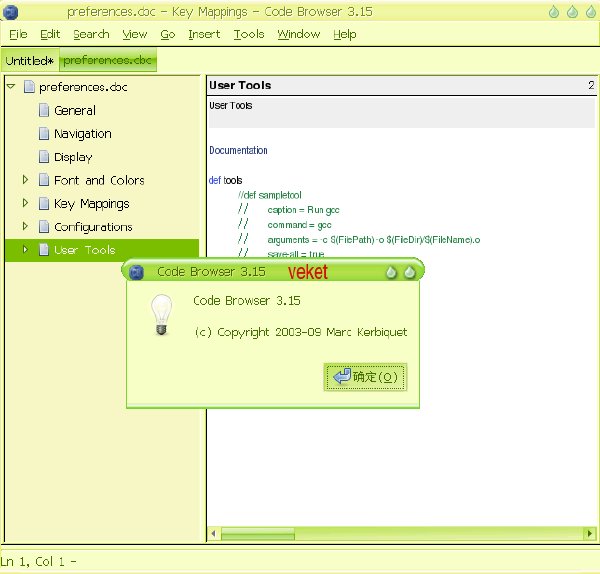Select Key Mappings tree item

(x=92, y=204)
